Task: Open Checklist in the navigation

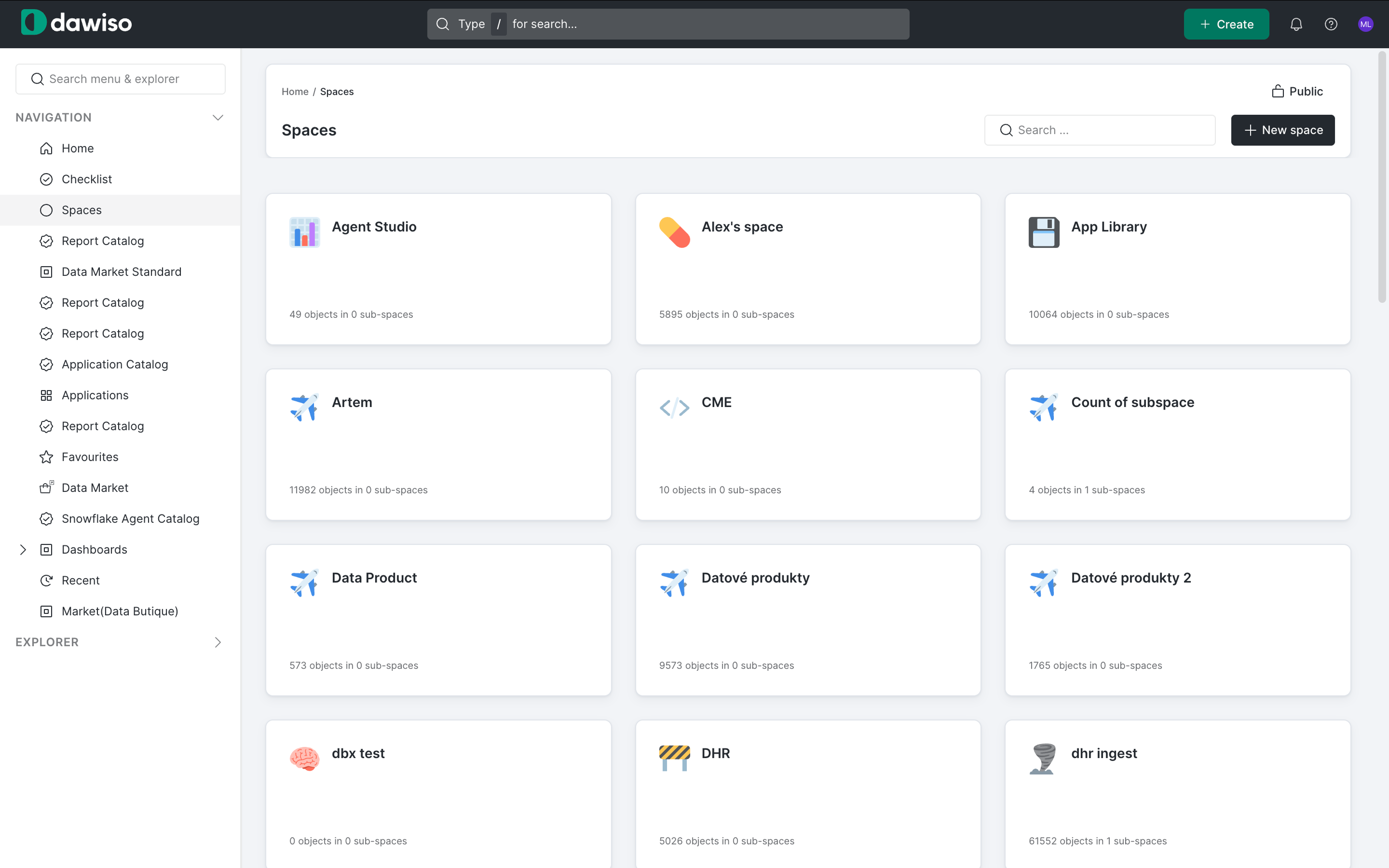Action: pyautogui.click(x=121, y=179)
